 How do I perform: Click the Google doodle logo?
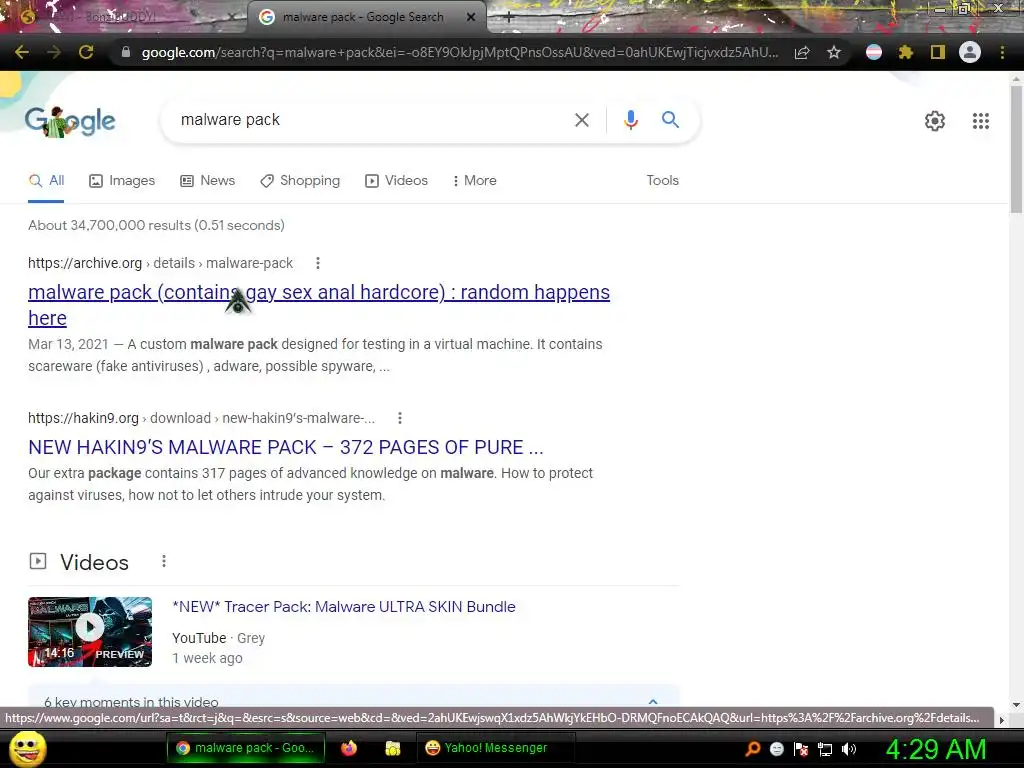[70, 121]
